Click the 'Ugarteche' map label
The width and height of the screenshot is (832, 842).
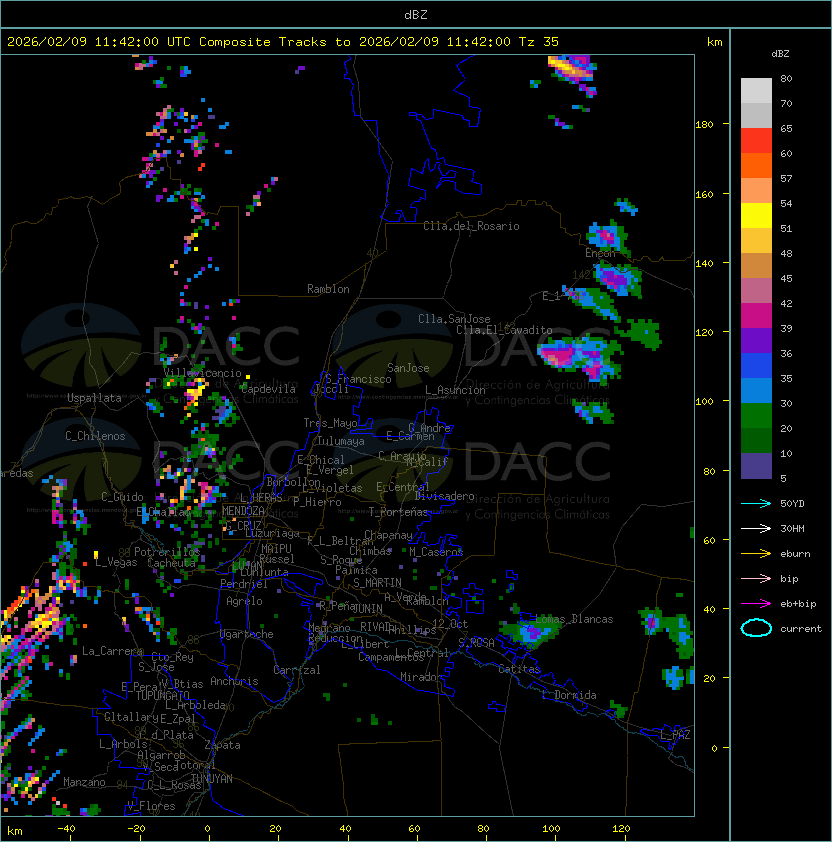247,634
